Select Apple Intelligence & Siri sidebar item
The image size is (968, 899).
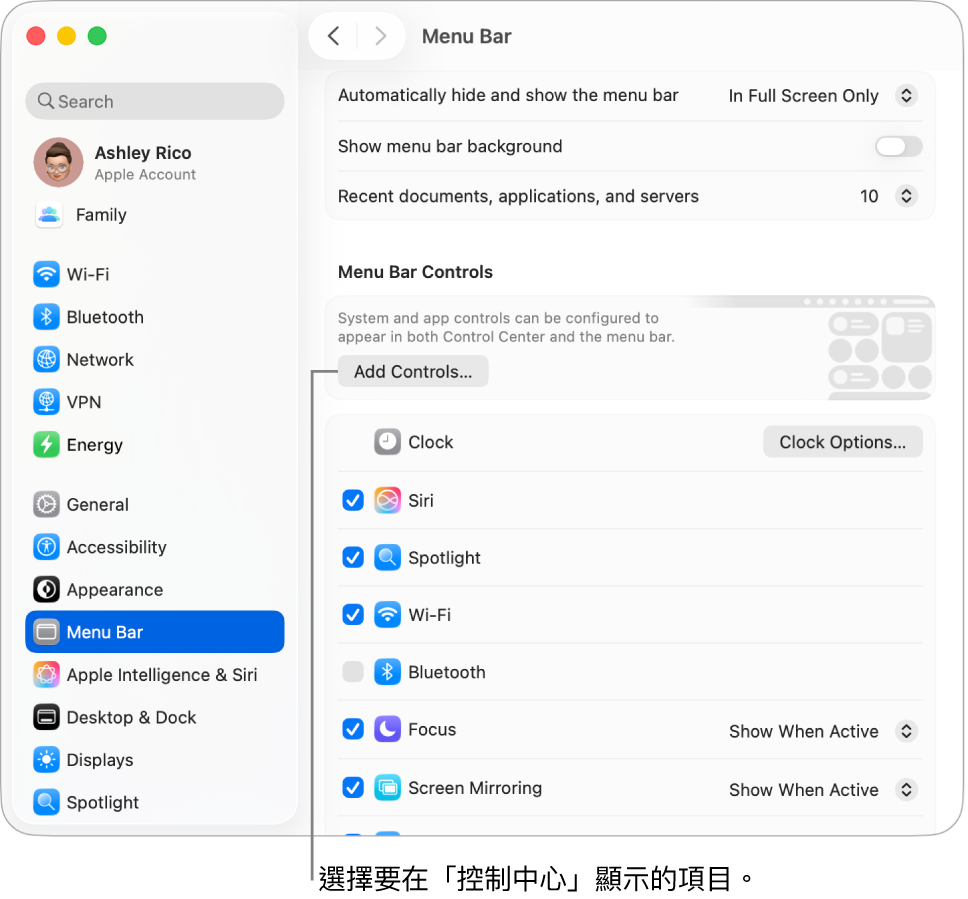pyautogui.click(x=160, y=675)
